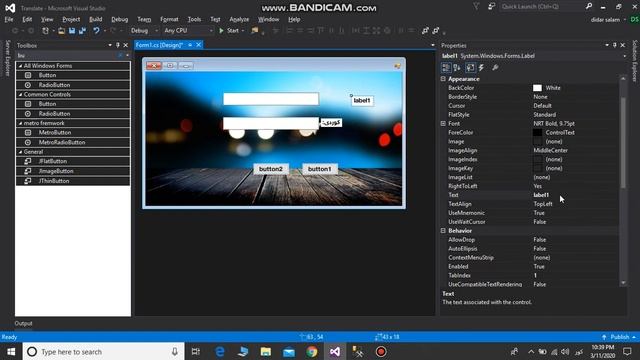Open the feedback icon in the title bar
This screenshot has width=640, height=360.
click(x=492, y=6)
